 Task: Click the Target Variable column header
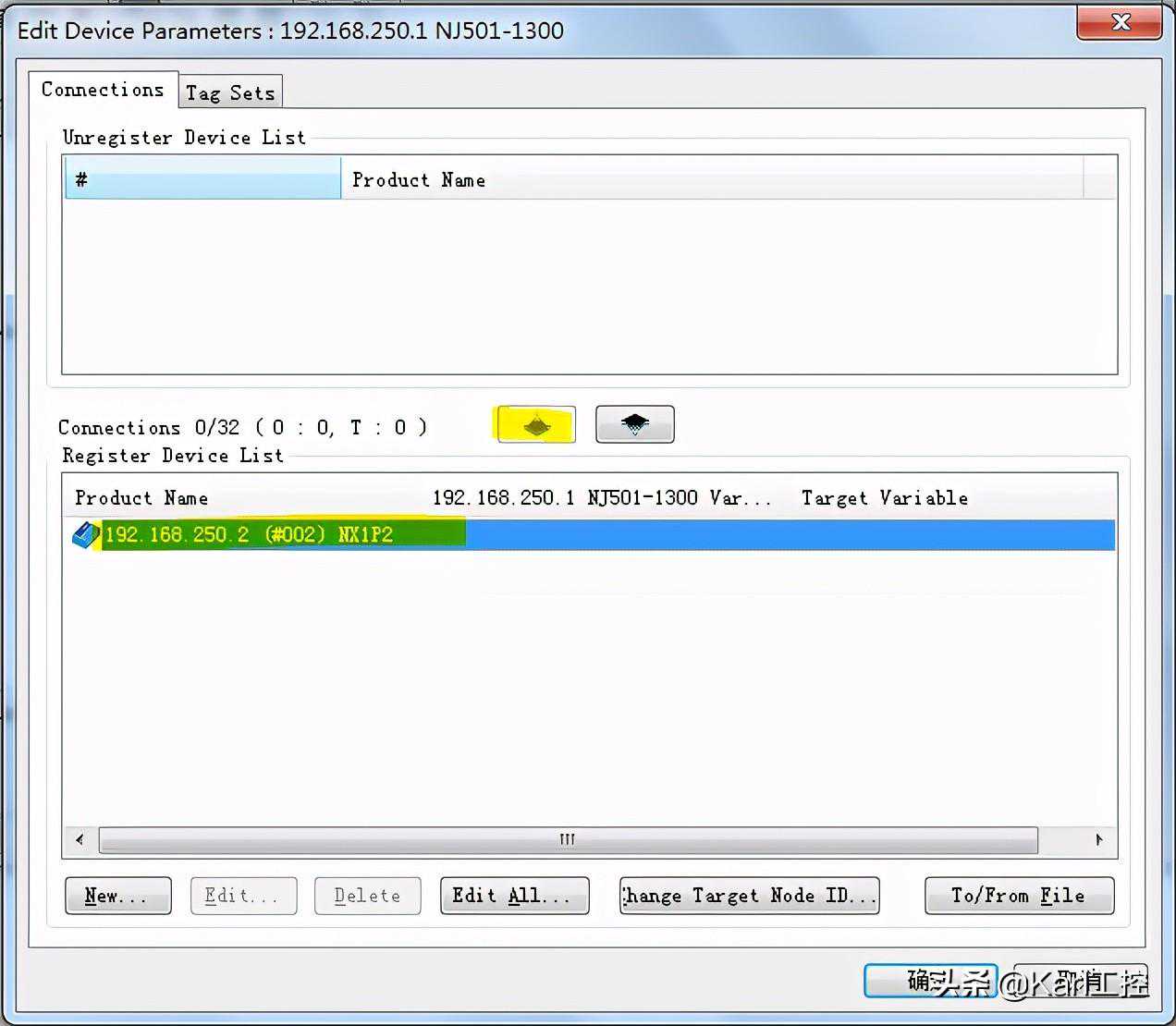[884, 498]
